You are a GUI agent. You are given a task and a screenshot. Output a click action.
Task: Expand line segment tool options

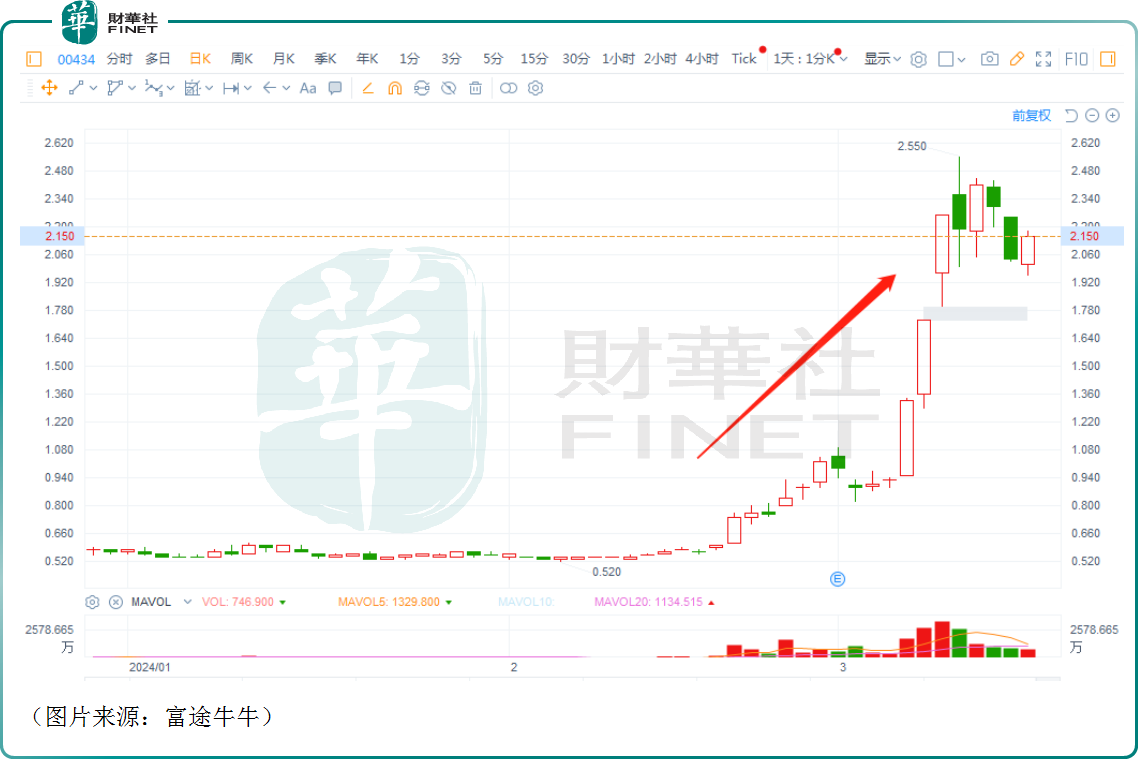pyautogui.click(x=94, y=88)
